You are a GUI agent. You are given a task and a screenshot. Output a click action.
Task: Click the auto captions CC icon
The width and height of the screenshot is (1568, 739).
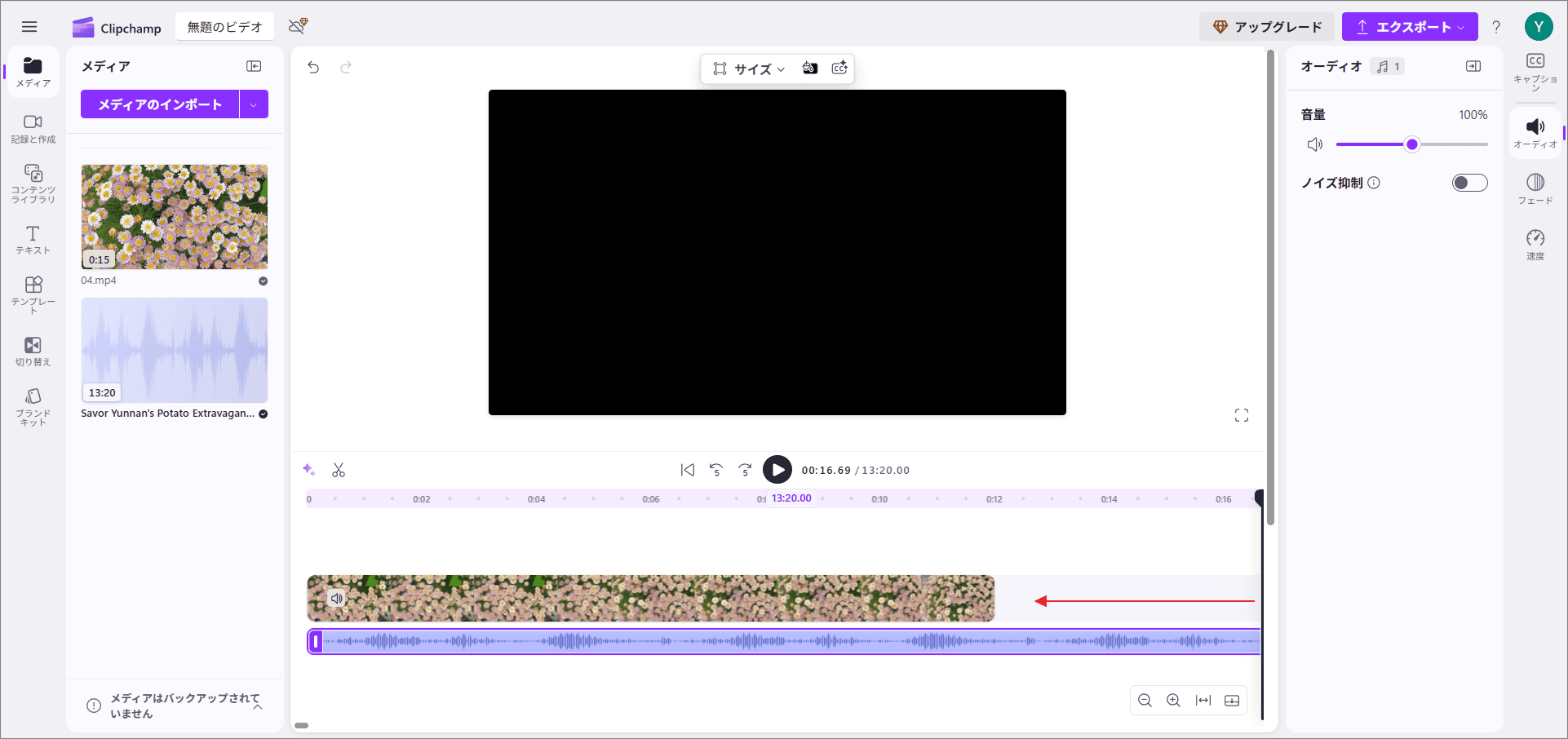coord(839,68)
